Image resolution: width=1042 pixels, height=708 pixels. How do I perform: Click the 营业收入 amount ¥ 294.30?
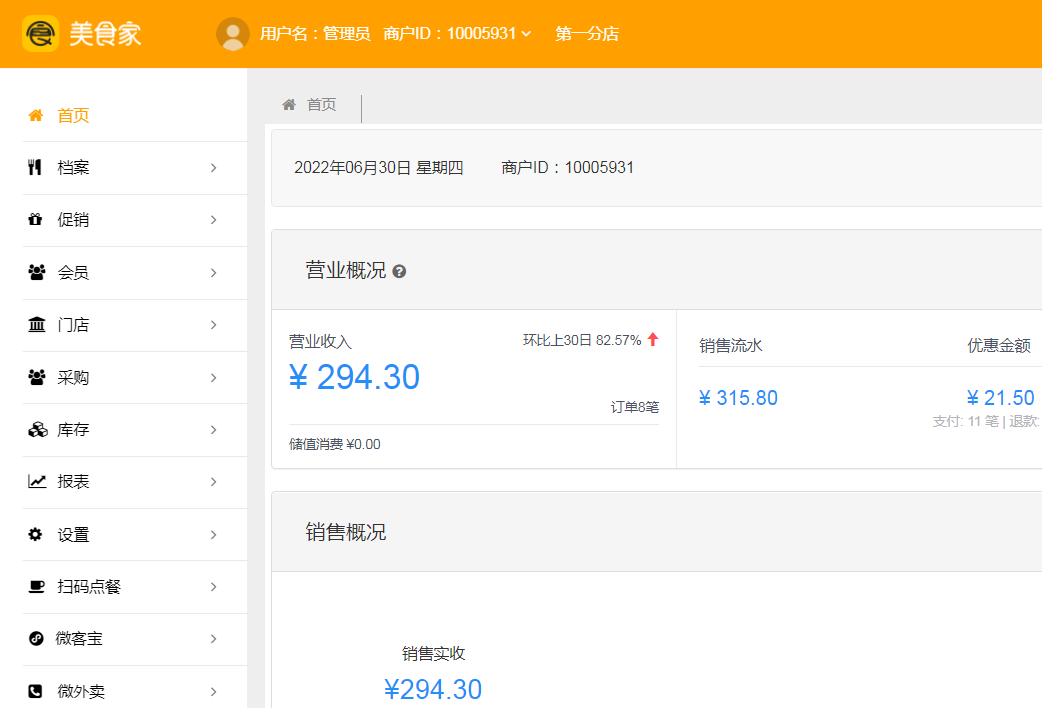(355, 377)
